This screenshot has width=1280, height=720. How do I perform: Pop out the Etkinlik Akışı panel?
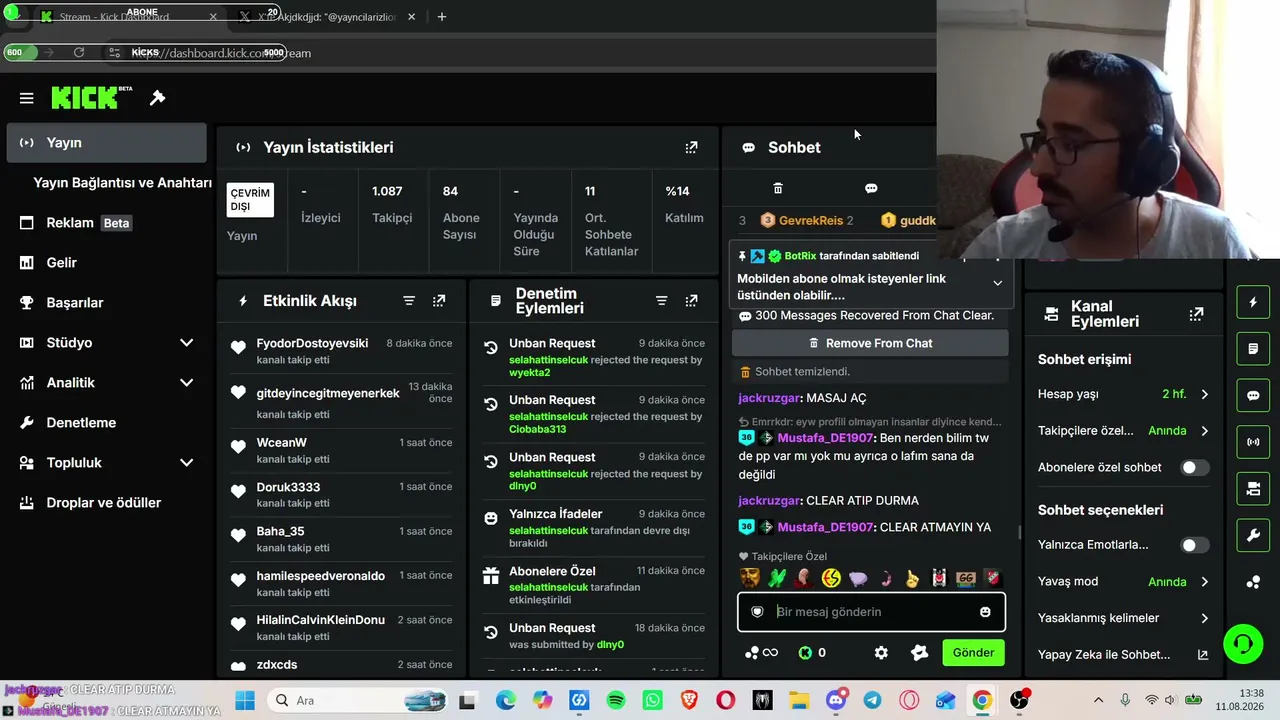[x=439, y=301]
